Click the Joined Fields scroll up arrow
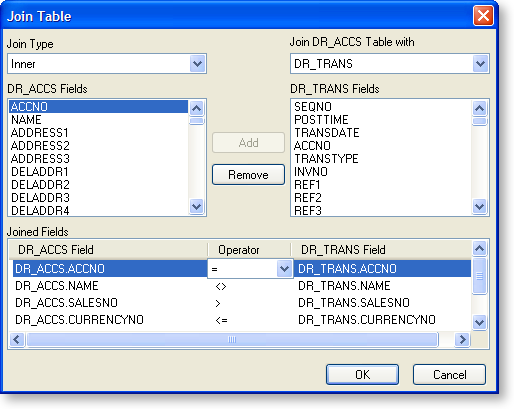Image resolution: width=514 pixels, height=409 pixels. pyautogui.click(x=479, y=248)
